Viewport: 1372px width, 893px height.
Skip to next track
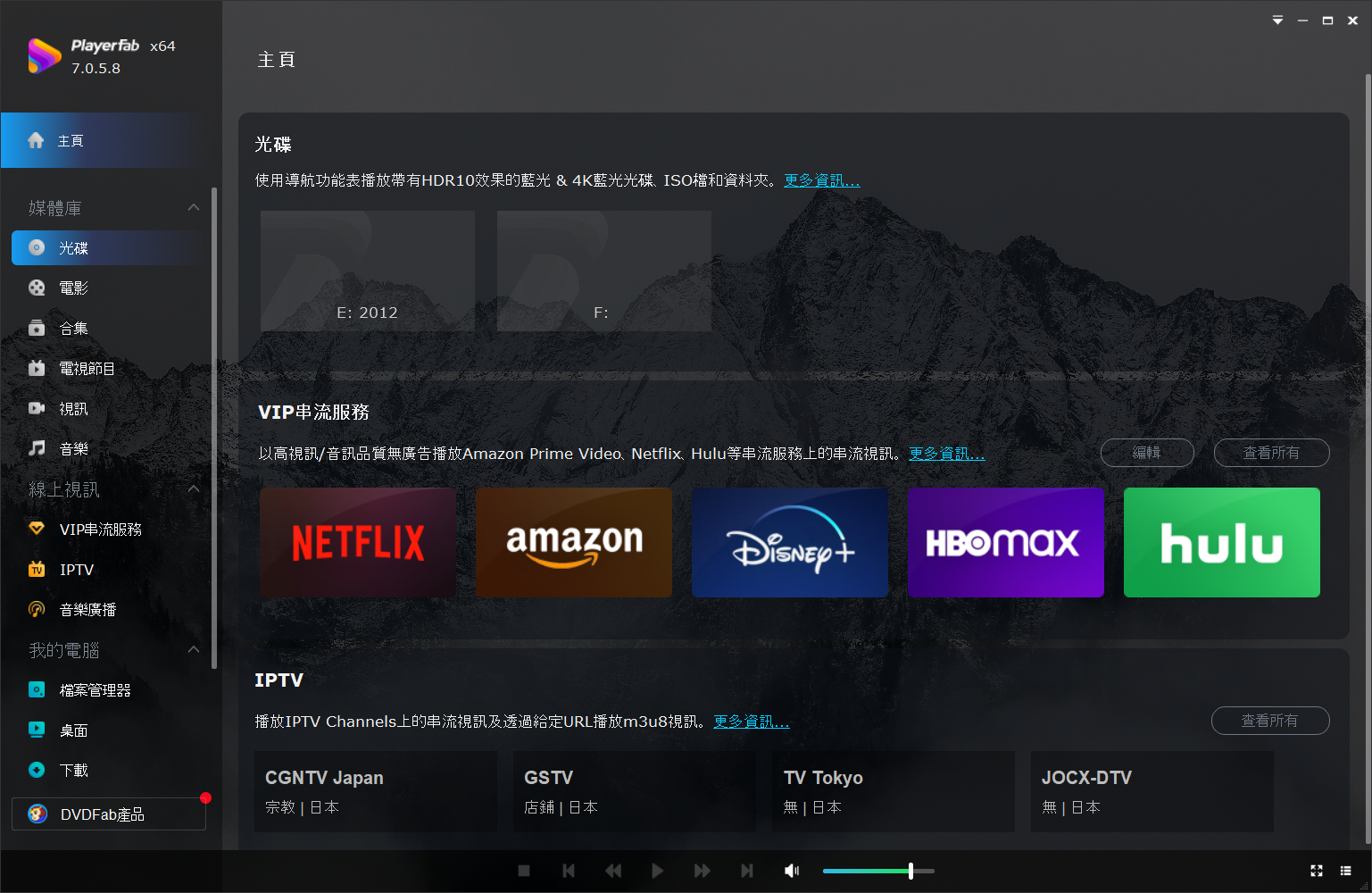747,871
